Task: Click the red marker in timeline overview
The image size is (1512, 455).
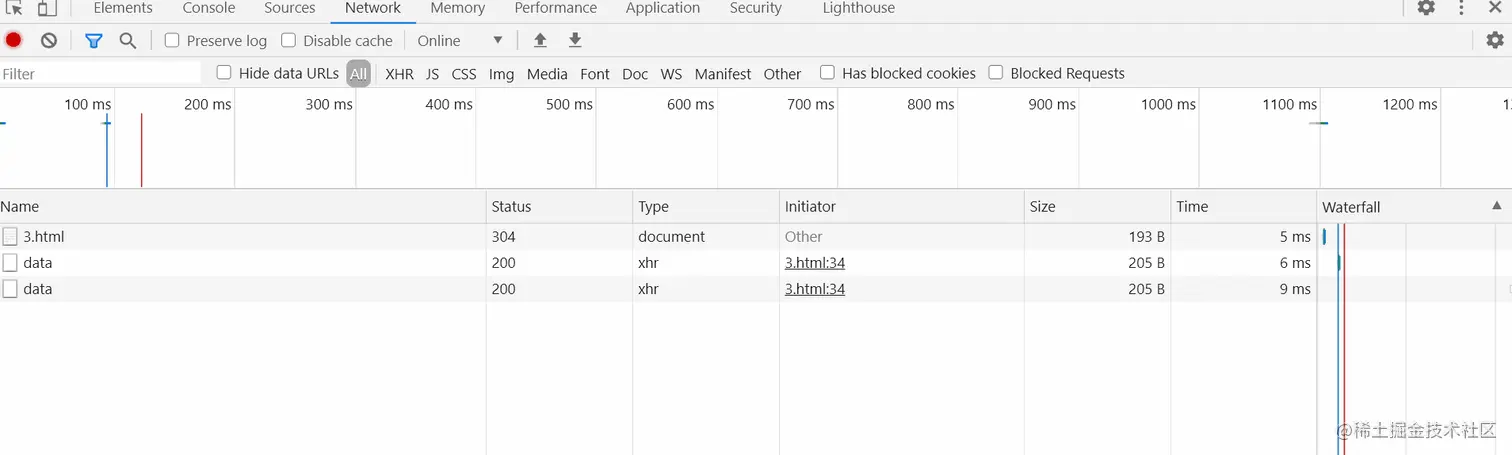Action: click(x=141, y=150)
